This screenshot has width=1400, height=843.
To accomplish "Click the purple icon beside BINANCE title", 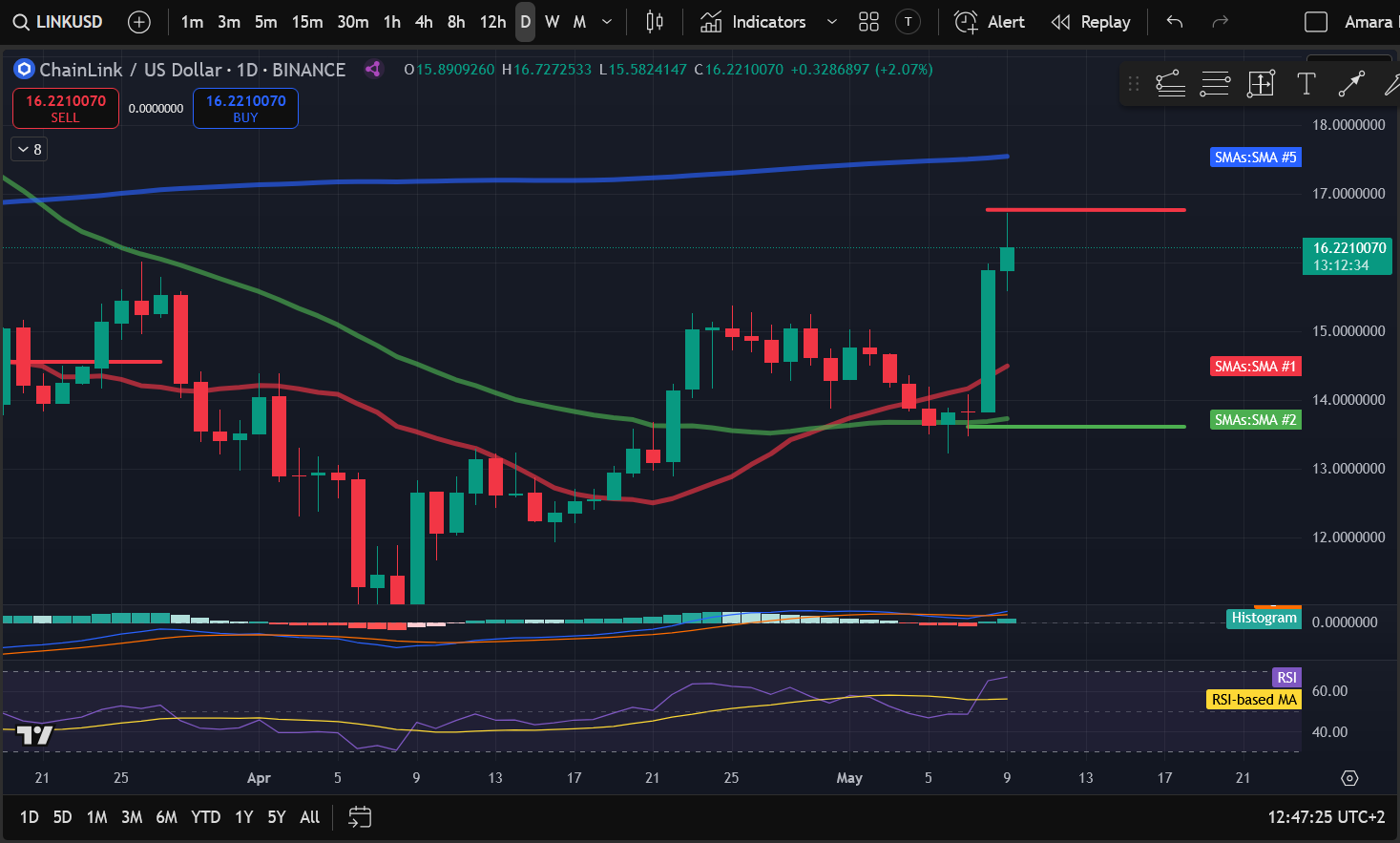I will [x=373, y=69].
